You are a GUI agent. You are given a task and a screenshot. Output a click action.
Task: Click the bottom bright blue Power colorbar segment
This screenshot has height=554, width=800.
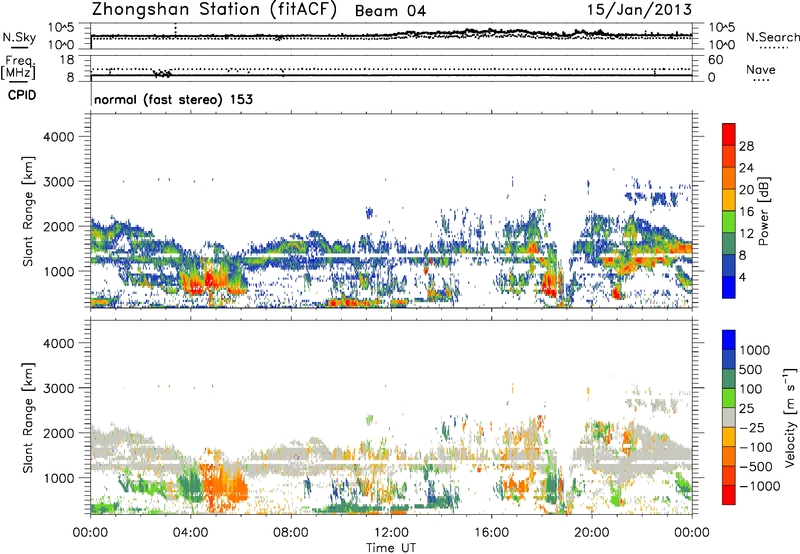tap(729, 287)
